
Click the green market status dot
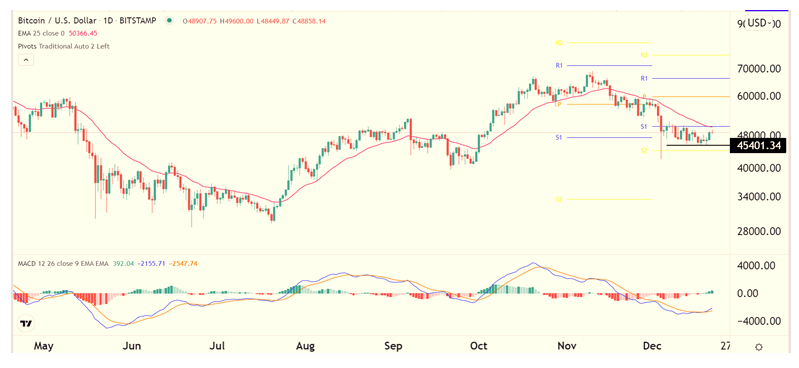[169, 21]
